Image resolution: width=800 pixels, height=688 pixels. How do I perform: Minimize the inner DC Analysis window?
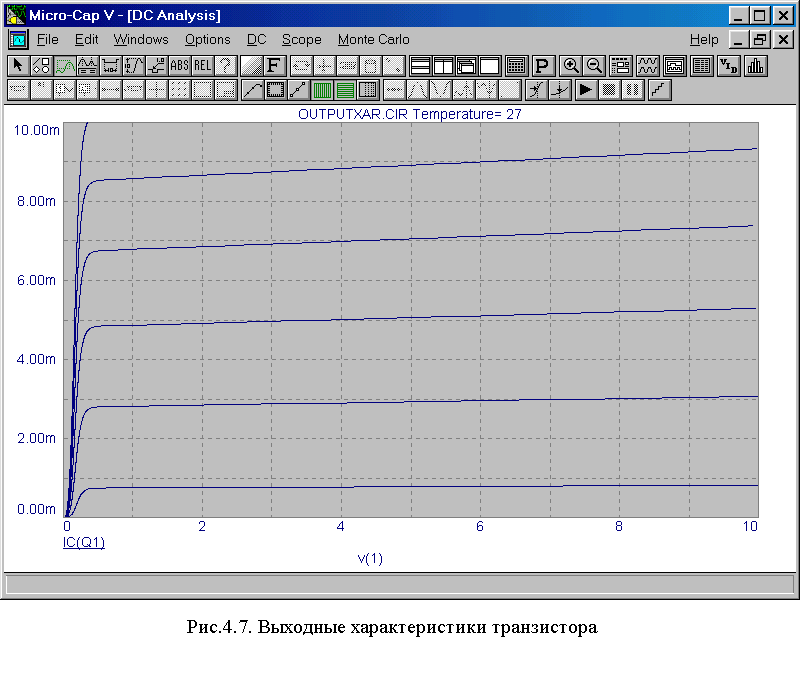coord(738,39)
